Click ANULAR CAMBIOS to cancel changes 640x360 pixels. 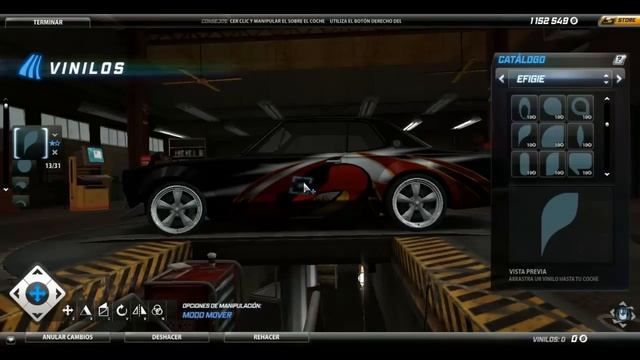pos(68,337)
